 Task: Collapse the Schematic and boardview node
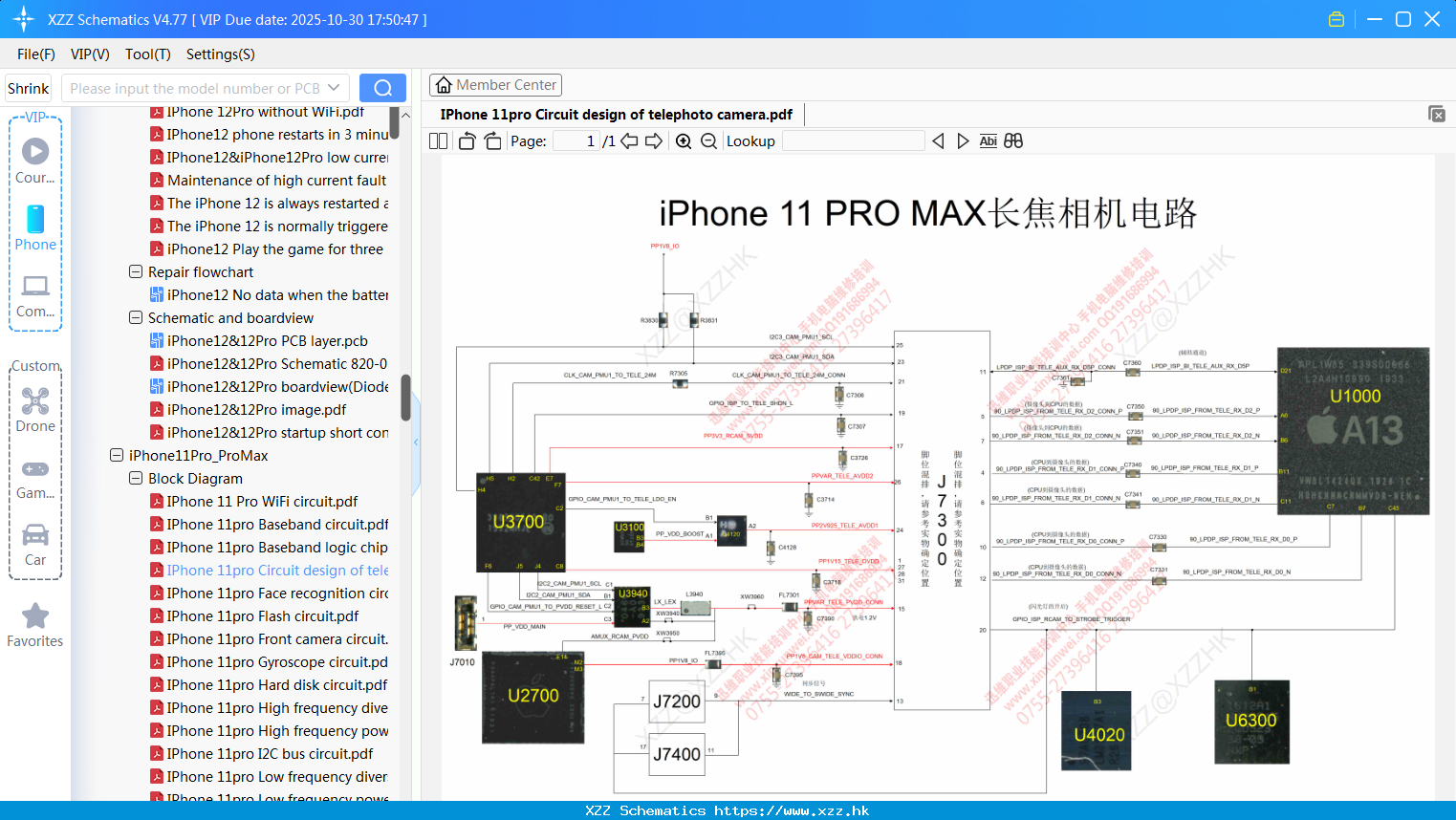coord(136,317)
